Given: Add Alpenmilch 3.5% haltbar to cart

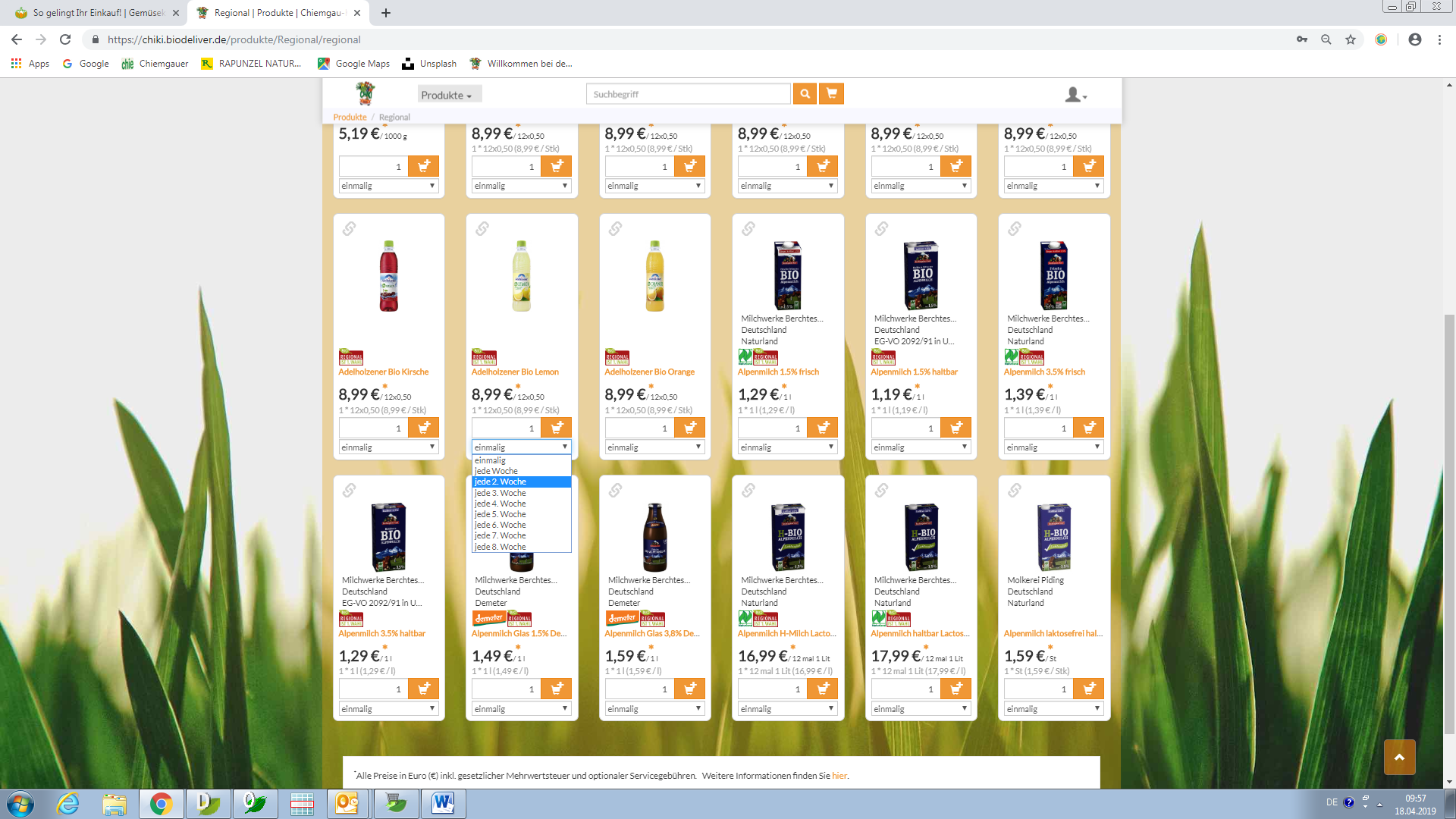Looking at the screenshot, I should [424, 689].
